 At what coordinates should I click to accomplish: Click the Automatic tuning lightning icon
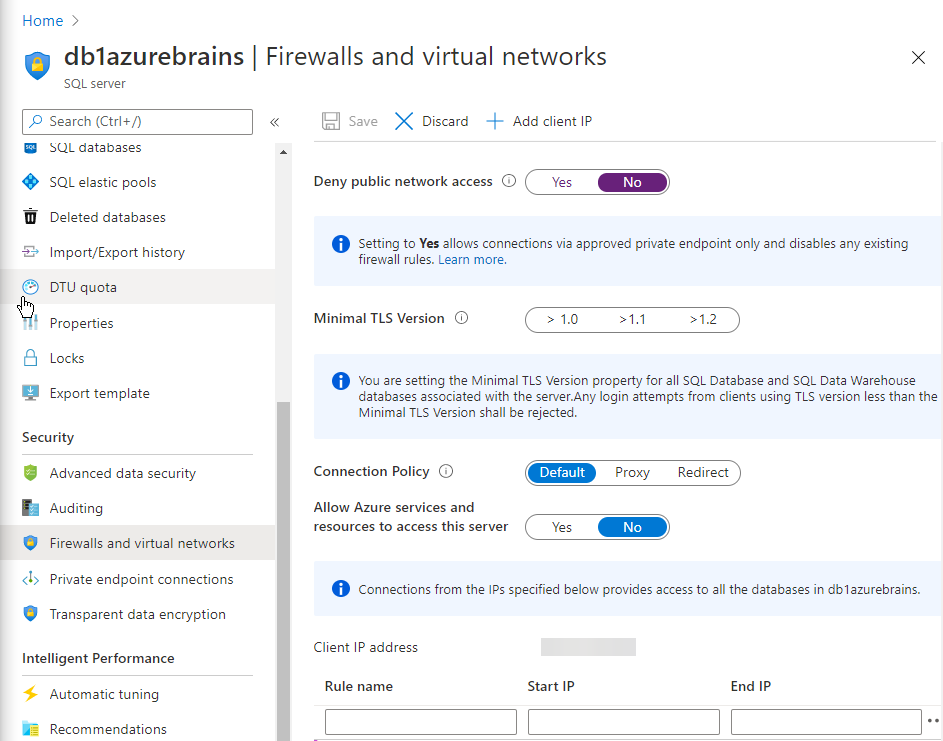pyautogui.click(x=31, y=693)
